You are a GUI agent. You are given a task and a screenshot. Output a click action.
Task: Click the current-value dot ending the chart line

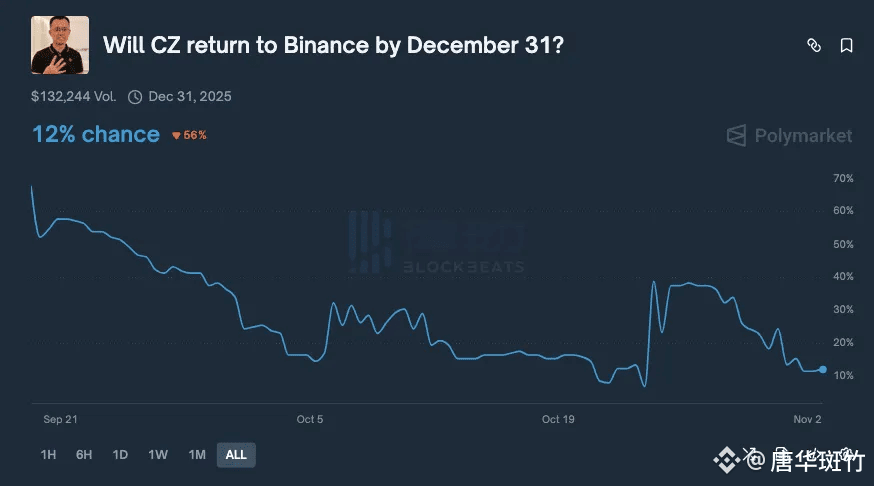(822, 369)
